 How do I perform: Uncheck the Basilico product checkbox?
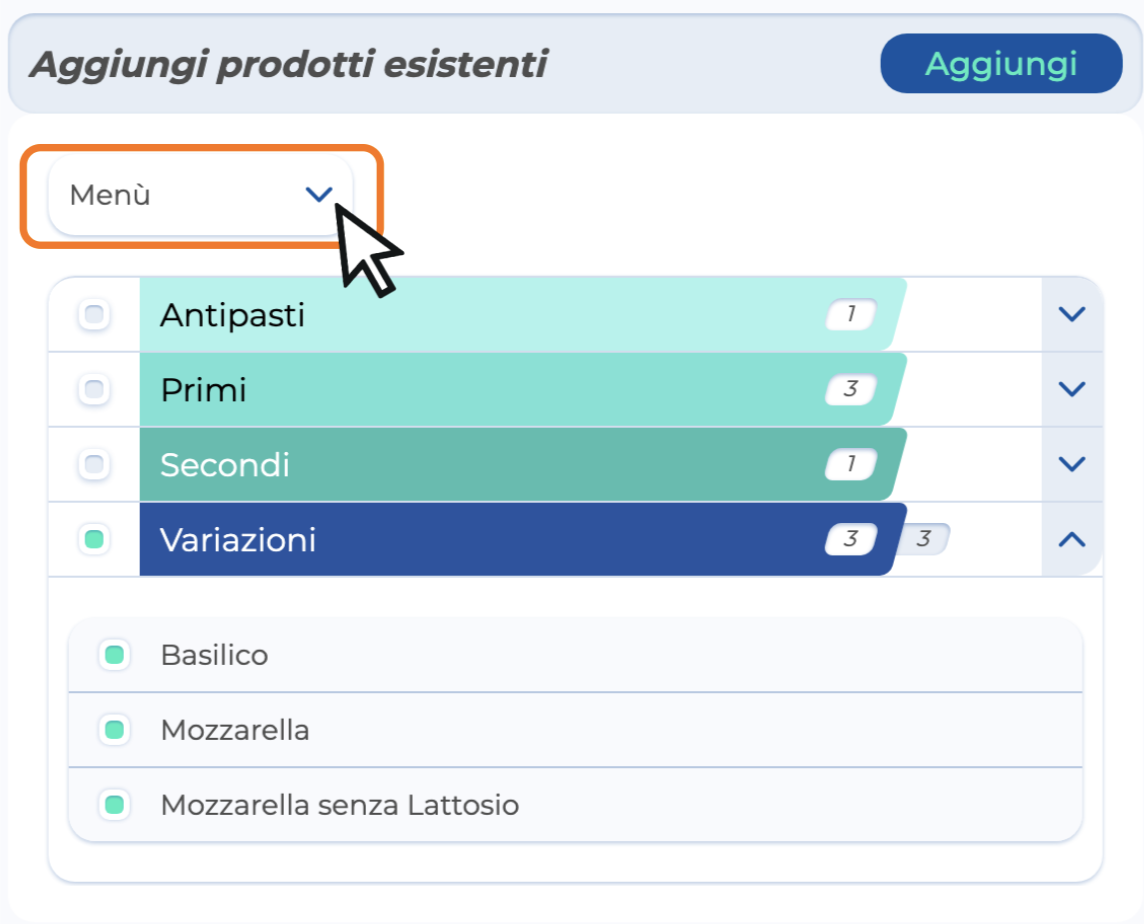(114, 656)
